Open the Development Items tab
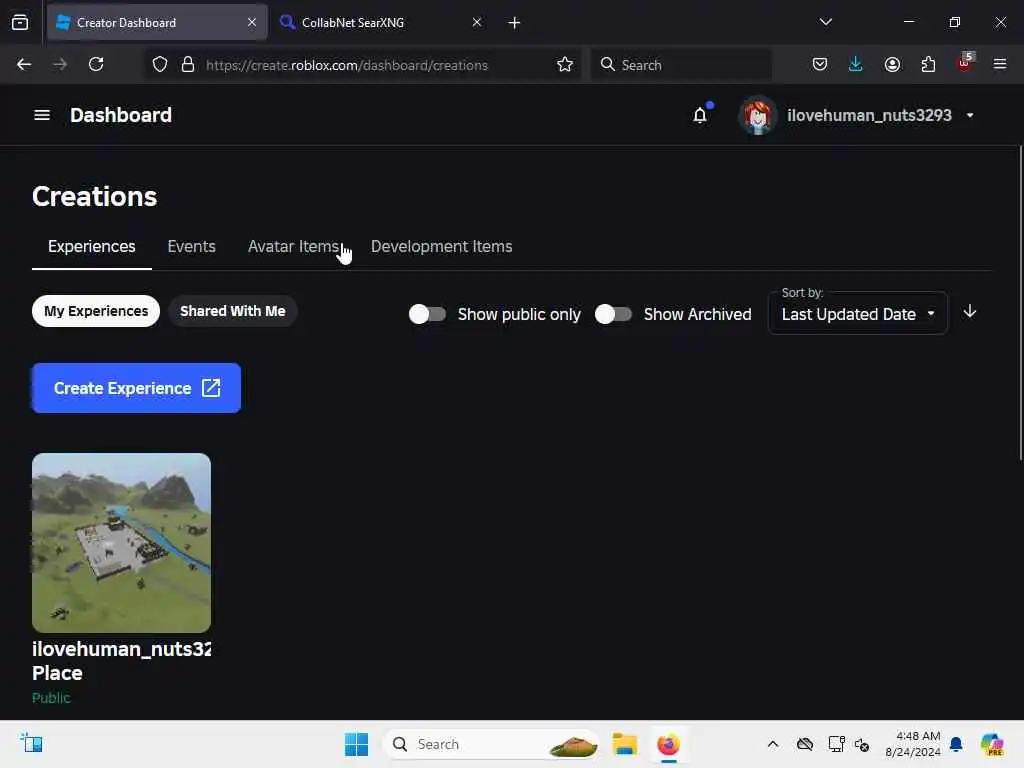The width and height of the screenshot is (1024, 768). point(441,246)
